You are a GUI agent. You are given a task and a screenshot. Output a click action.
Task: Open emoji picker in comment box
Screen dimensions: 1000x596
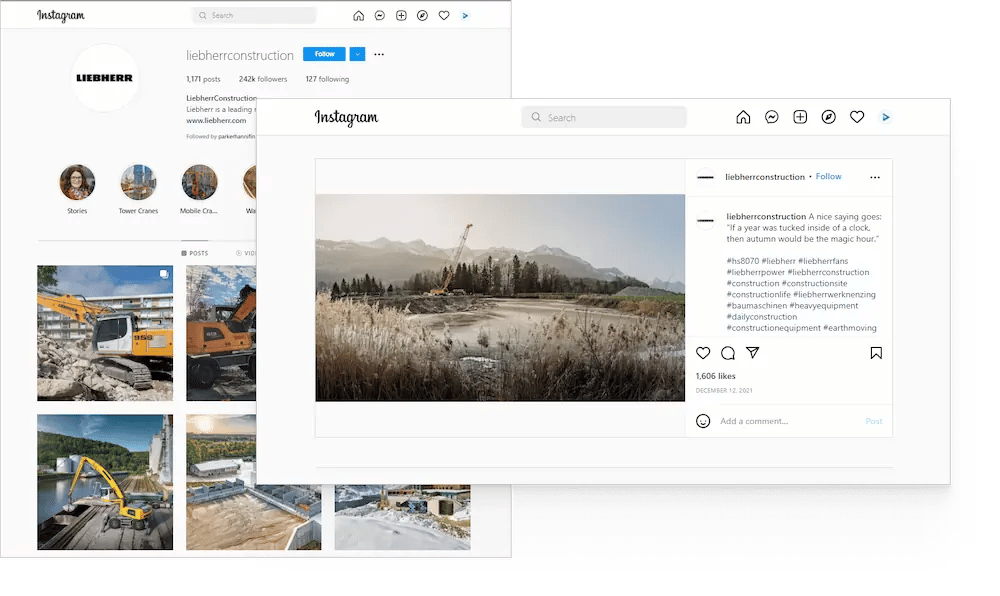click(x=703, y=421)
